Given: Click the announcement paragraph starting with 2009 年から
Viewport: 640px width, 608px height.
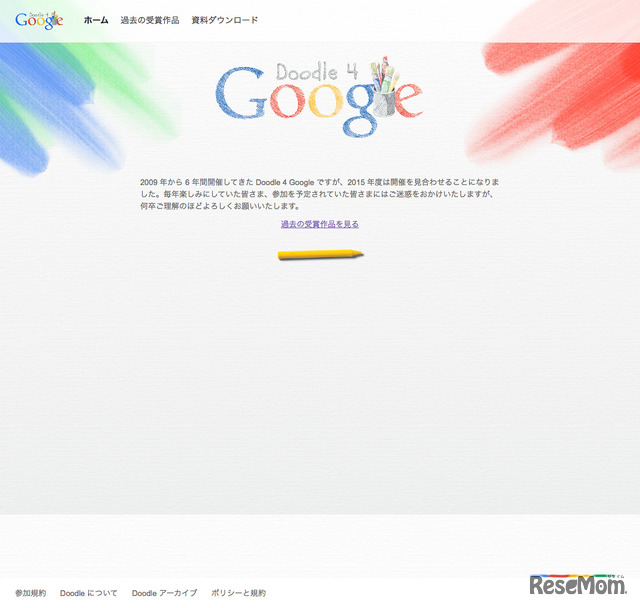Looking at the screenshot, I should tap(320, 194).
